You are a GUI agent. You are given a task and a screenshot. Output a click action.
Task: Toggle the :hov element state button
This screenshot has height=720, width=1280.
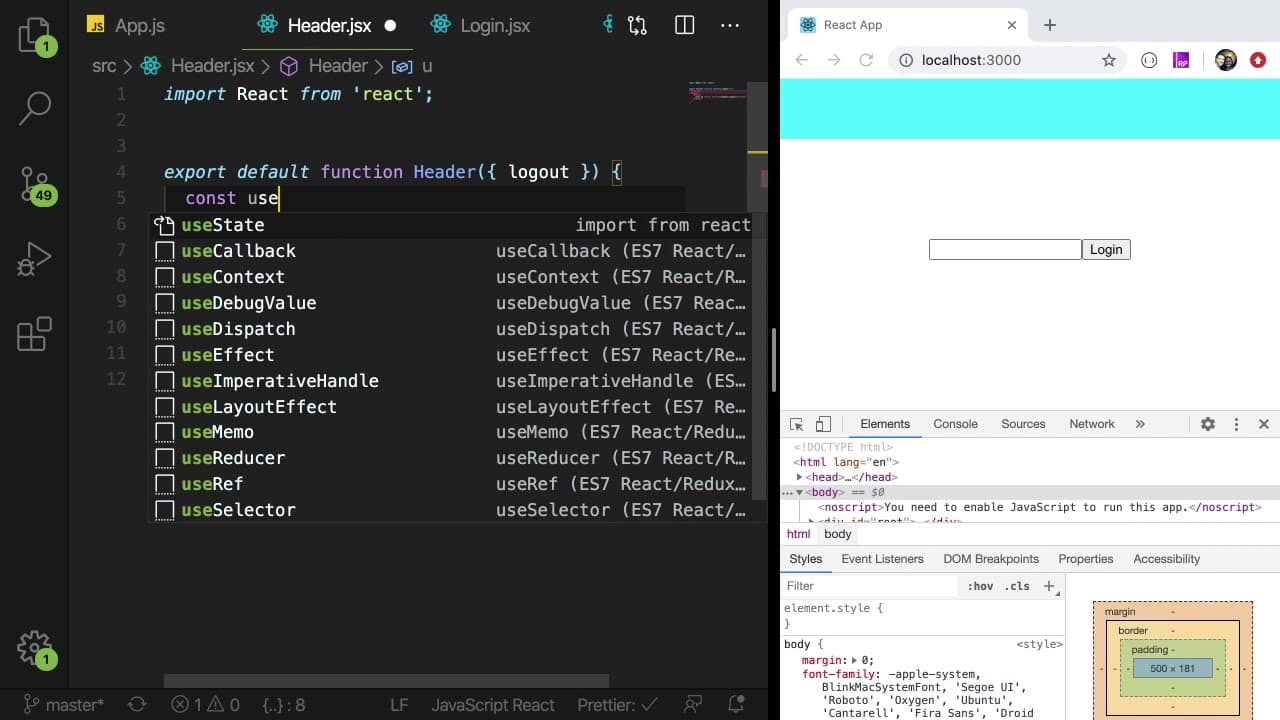click(980, 586)
